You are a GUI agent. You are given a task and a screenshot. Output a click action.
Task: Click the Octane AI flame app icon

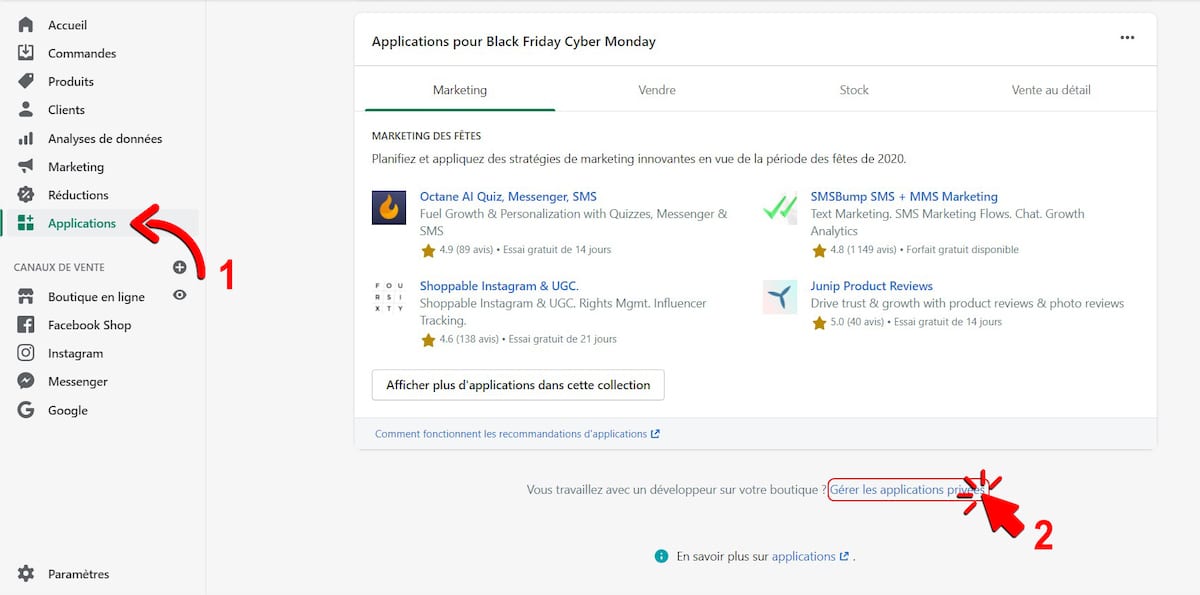click(x=389, y=207)
